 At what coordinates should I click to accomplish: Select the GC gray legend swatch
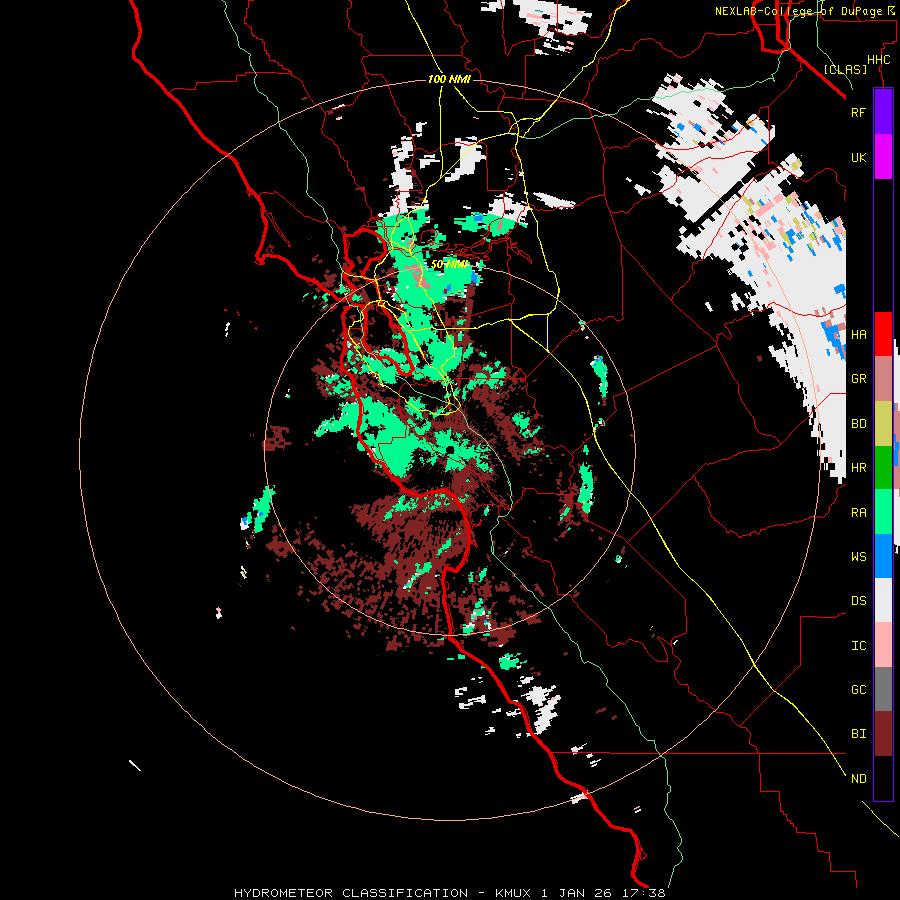(x=883, y=689)
